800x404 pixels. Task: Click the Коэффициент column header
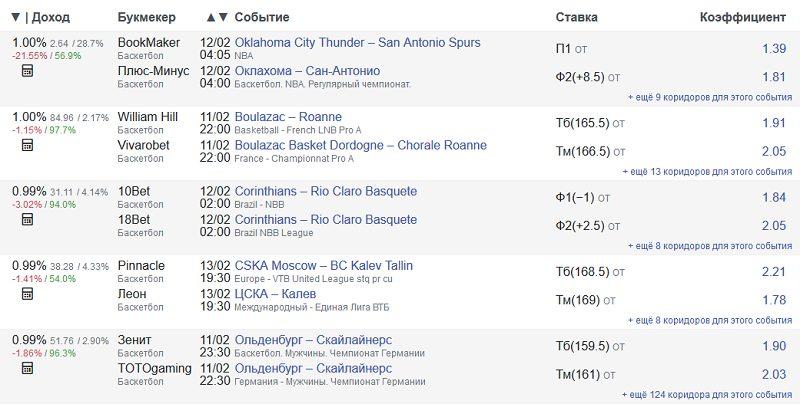point(742,17)
